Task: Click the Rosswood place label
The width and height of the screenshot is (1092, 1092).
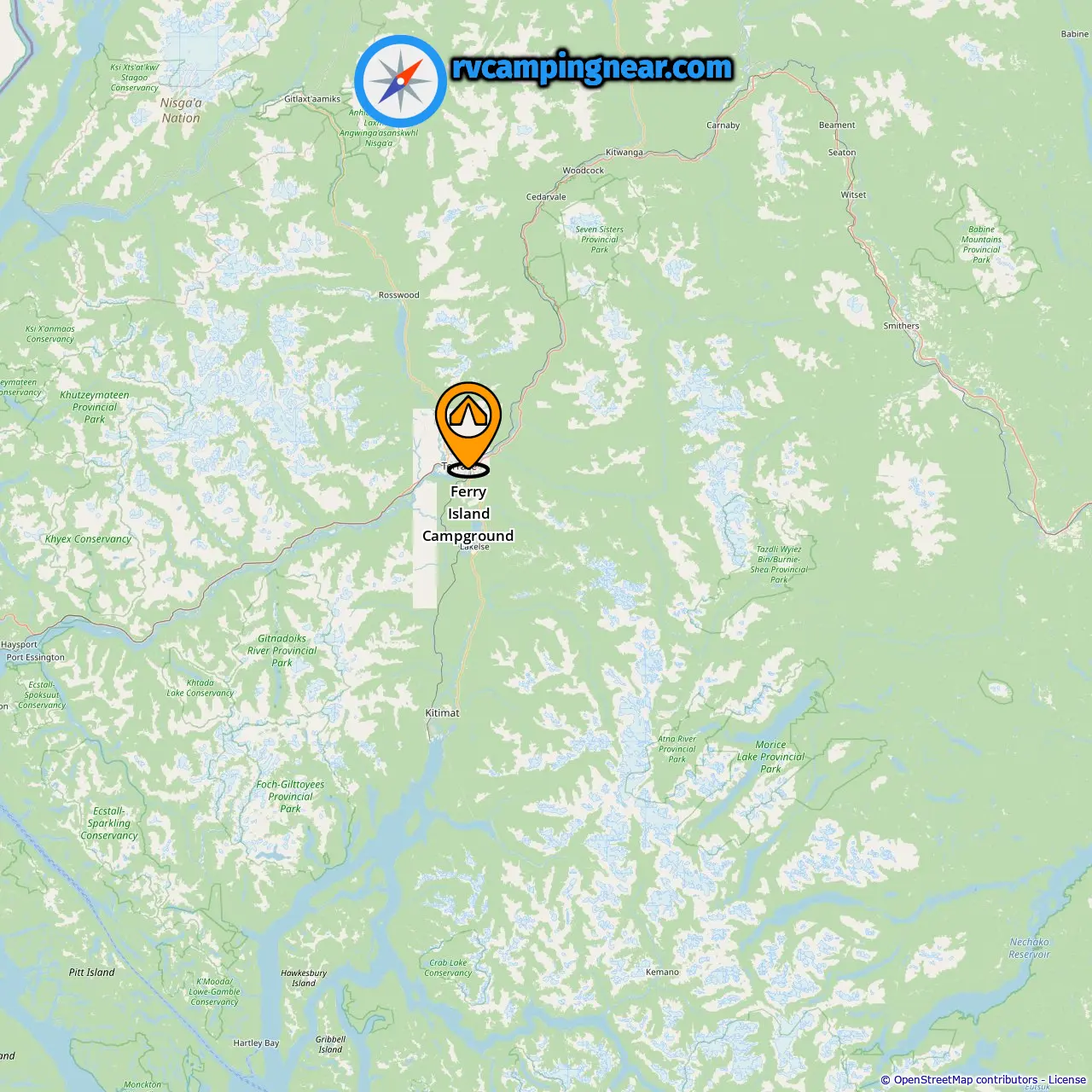Action: tap(399, 295)
